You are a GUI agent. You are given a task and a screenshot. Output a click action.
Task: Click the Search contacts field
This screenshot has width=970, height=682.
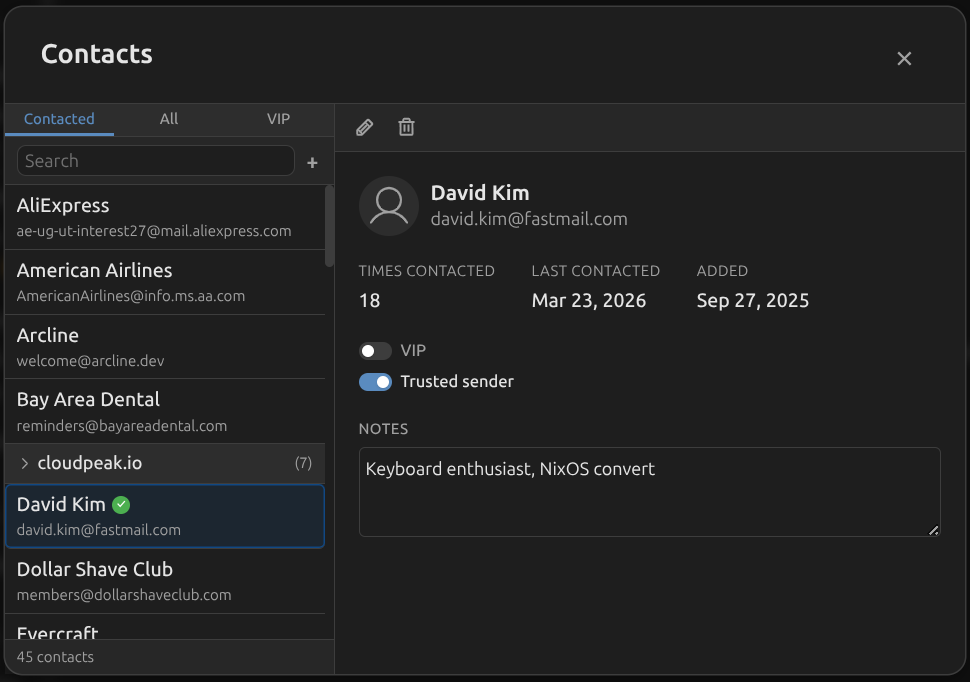pos(155,160)
